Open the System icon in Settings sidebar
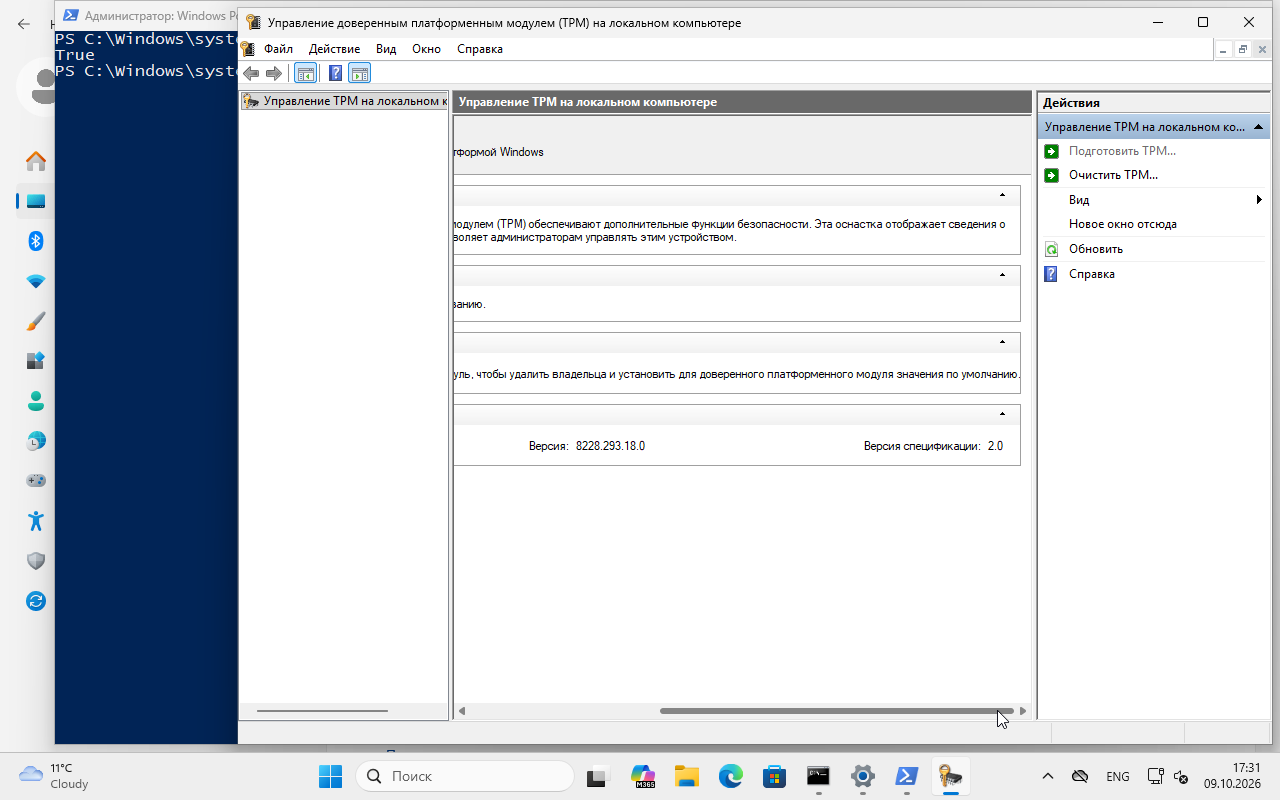Viewport: 1280px width, 800px height. (36, 201)
